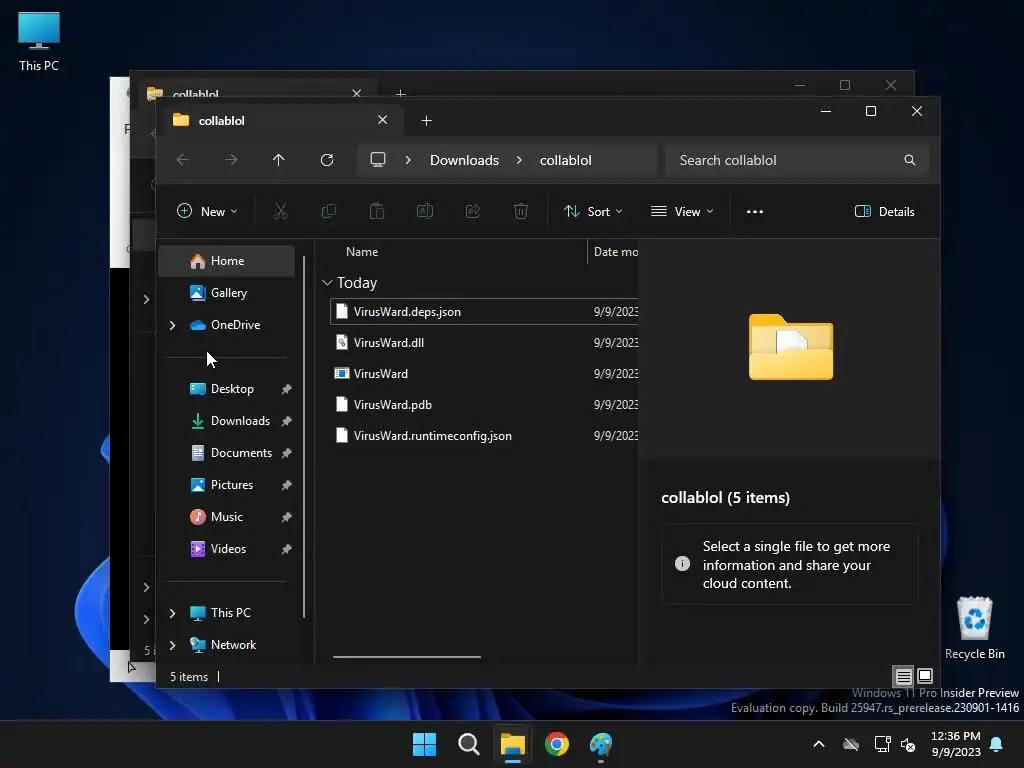
Task: Go back with the left arrow
Action: point(183,160)
